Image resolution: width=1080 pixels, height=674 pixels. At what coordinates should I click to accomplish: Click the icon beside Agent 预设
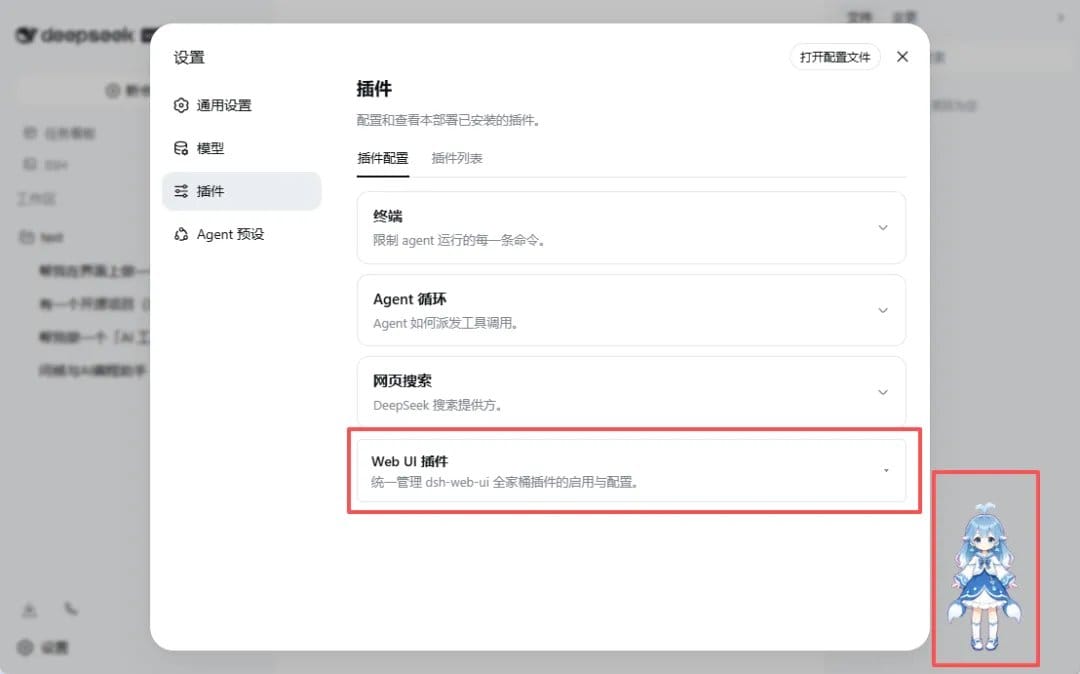[181, 235]
